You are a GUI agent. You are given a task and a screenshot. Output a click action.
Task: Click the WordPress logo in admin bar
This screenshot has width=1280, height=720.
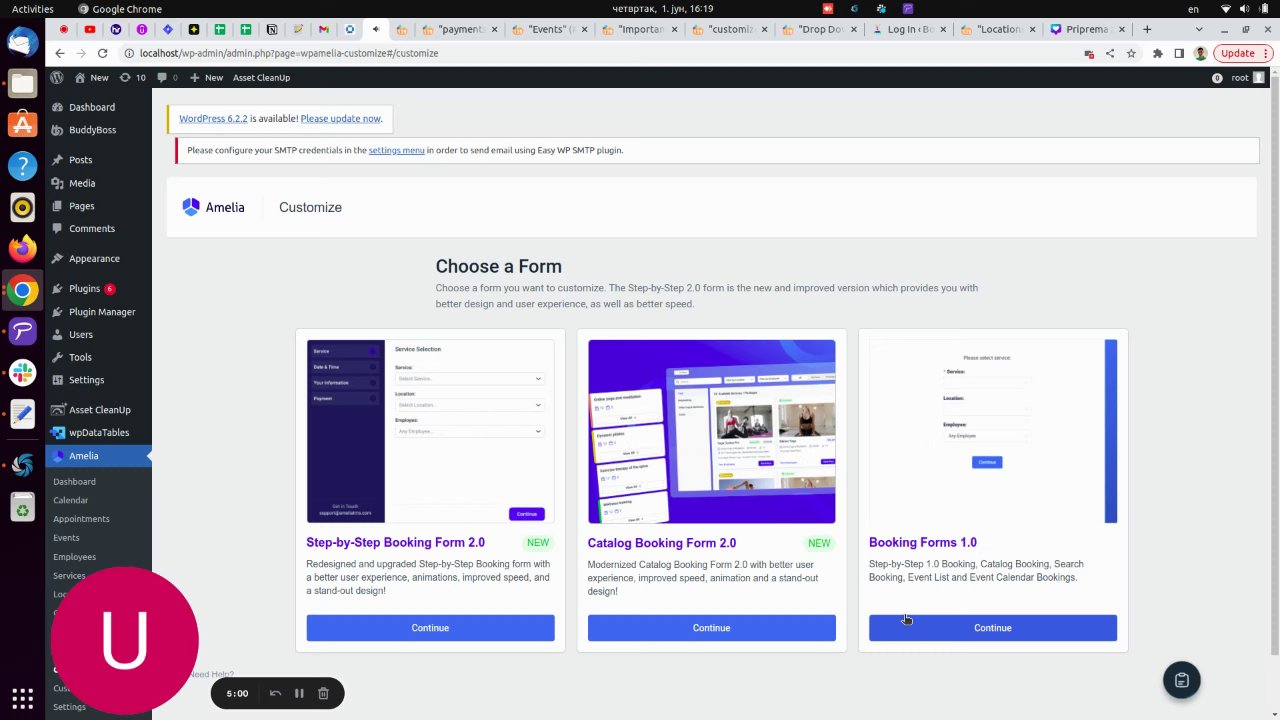pyautogui.click(x=57, y=77)
